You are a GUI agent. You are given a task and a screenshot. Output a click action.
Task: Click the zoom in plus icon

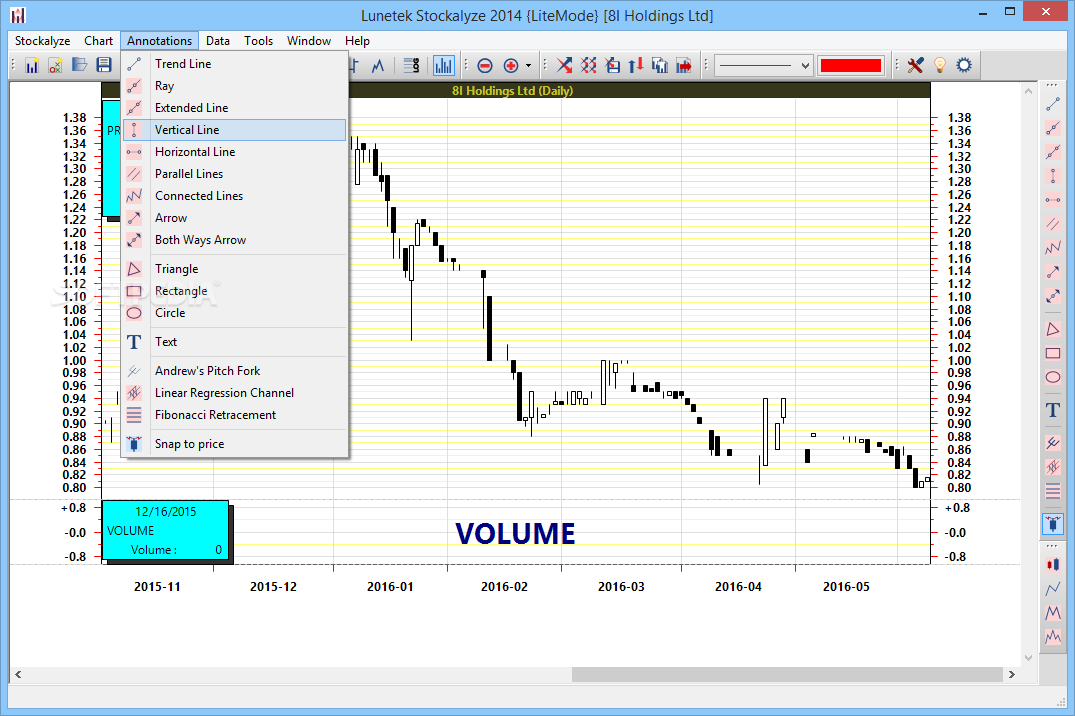click(x=511, y=66)
